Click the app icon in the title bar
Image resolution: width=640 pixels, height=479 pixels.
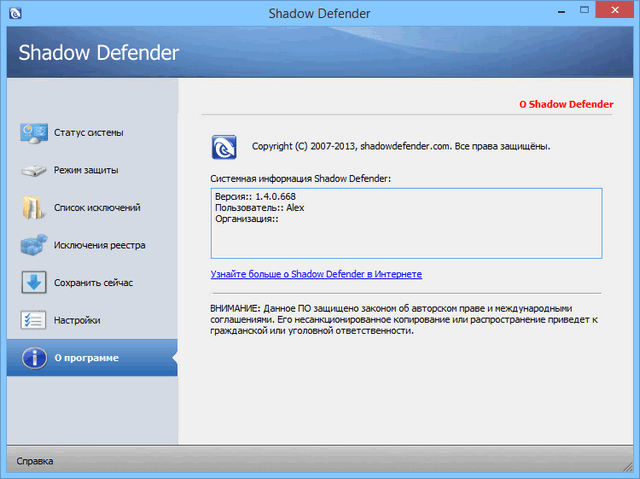pyautogui.click(x=15, y=13)
